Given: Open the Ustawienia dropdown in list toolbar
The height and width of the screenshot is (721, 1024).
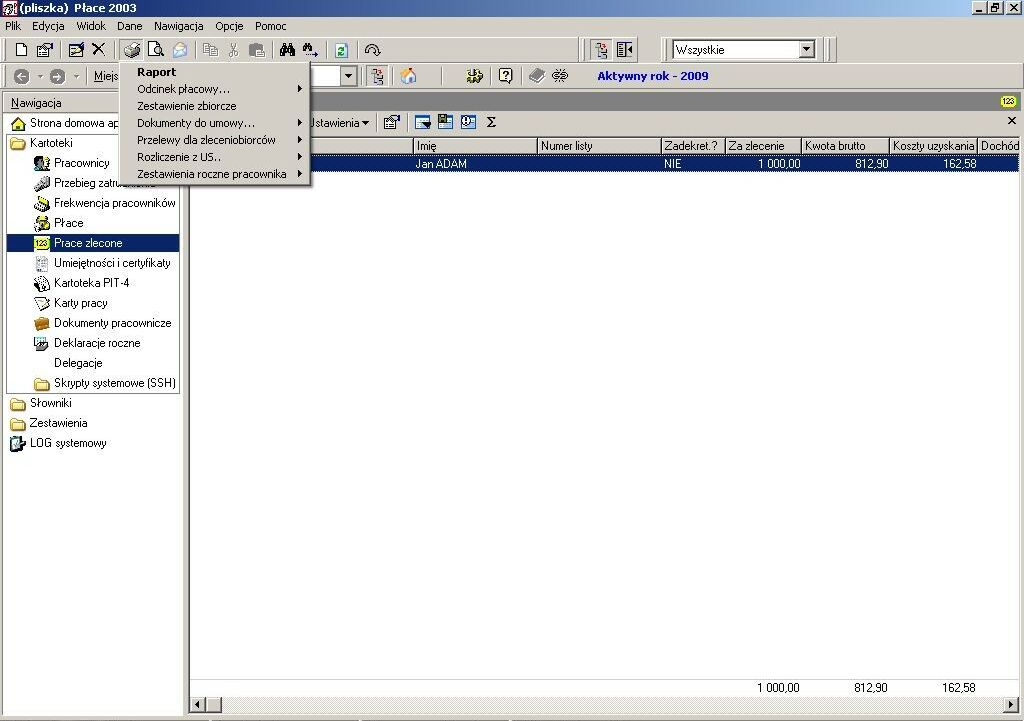Looking at the screenshot, I should [340, 123].
